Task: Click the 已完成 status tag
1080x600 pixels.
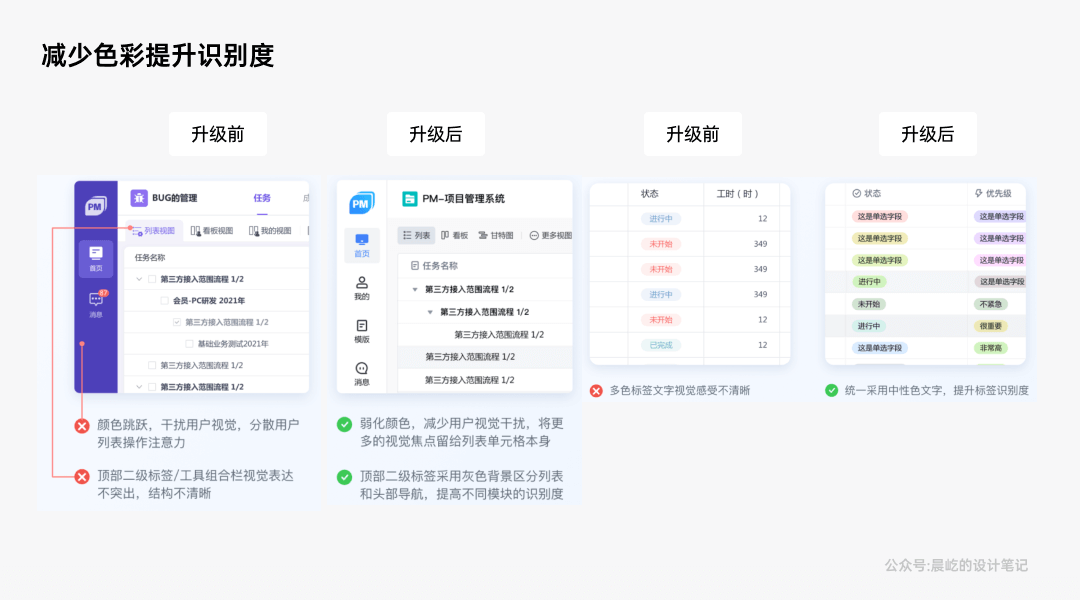Action: (x=661, y=345)
